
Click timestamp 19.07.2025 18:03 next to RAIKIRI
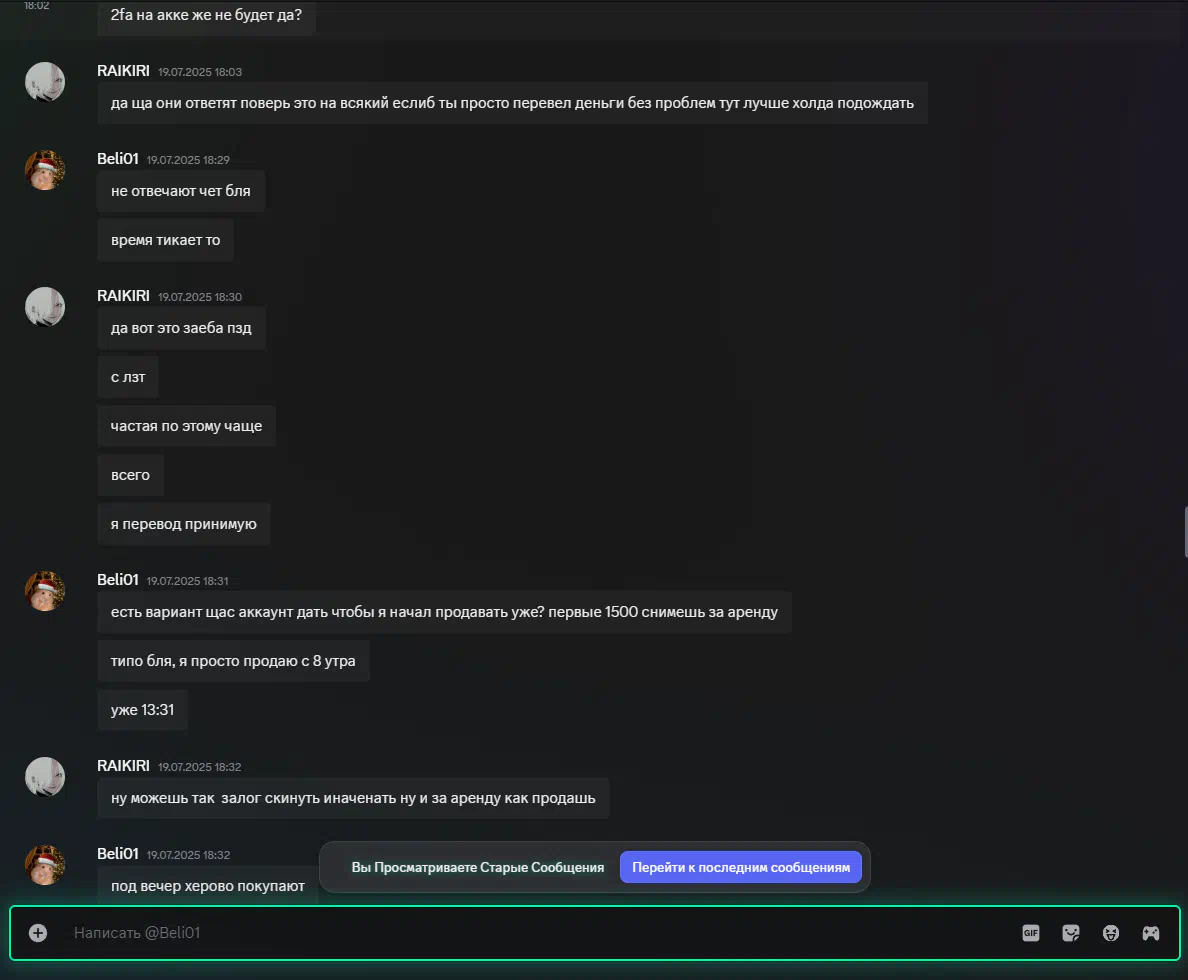(200, 72)
